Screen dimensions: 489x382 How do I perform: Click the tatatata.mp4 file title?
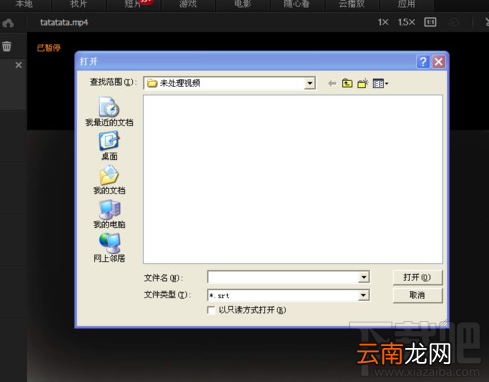[x=64, y=23]
